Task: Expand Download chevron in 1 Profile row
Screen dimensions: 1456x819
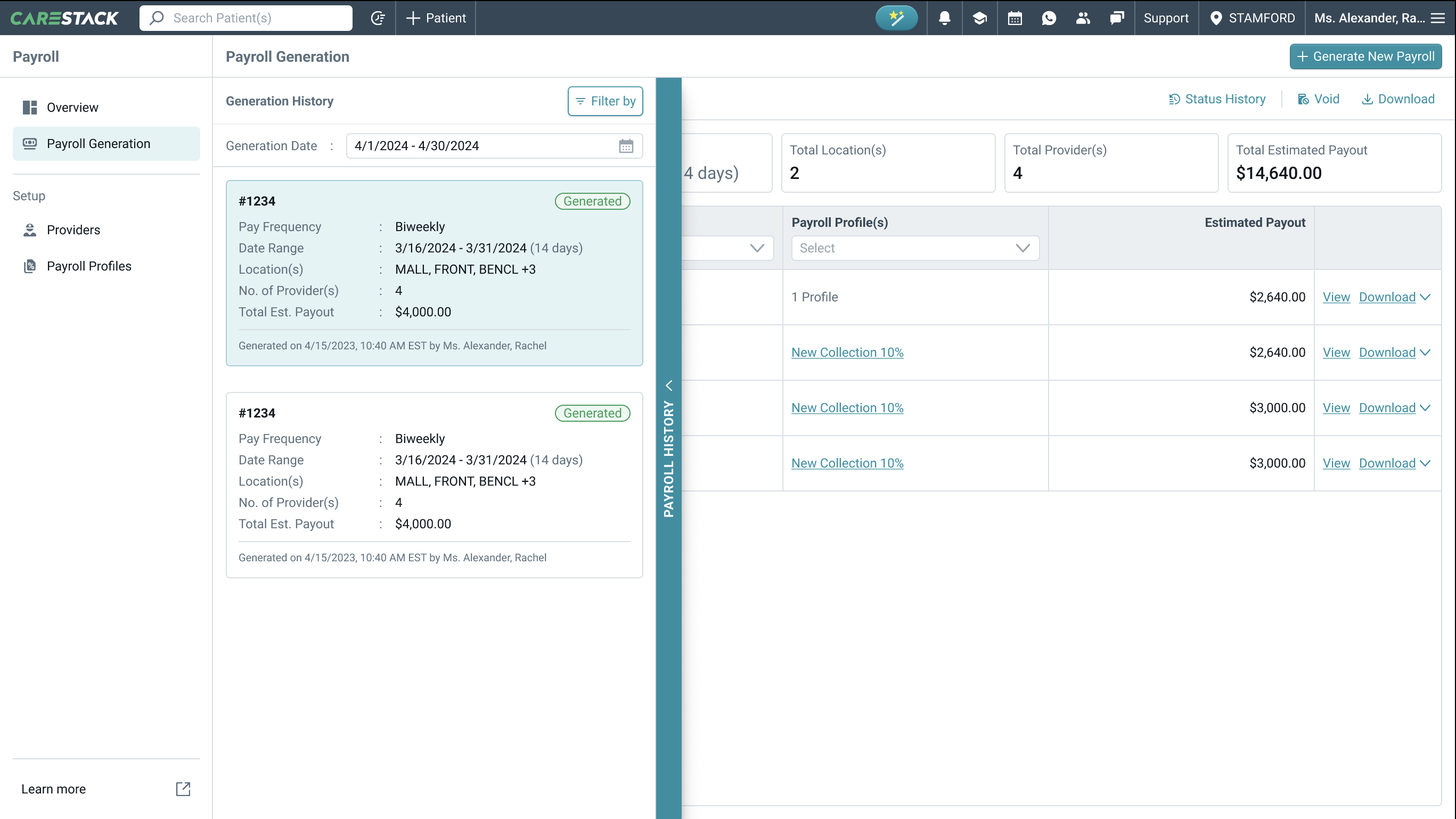Action: [1425, 297]
